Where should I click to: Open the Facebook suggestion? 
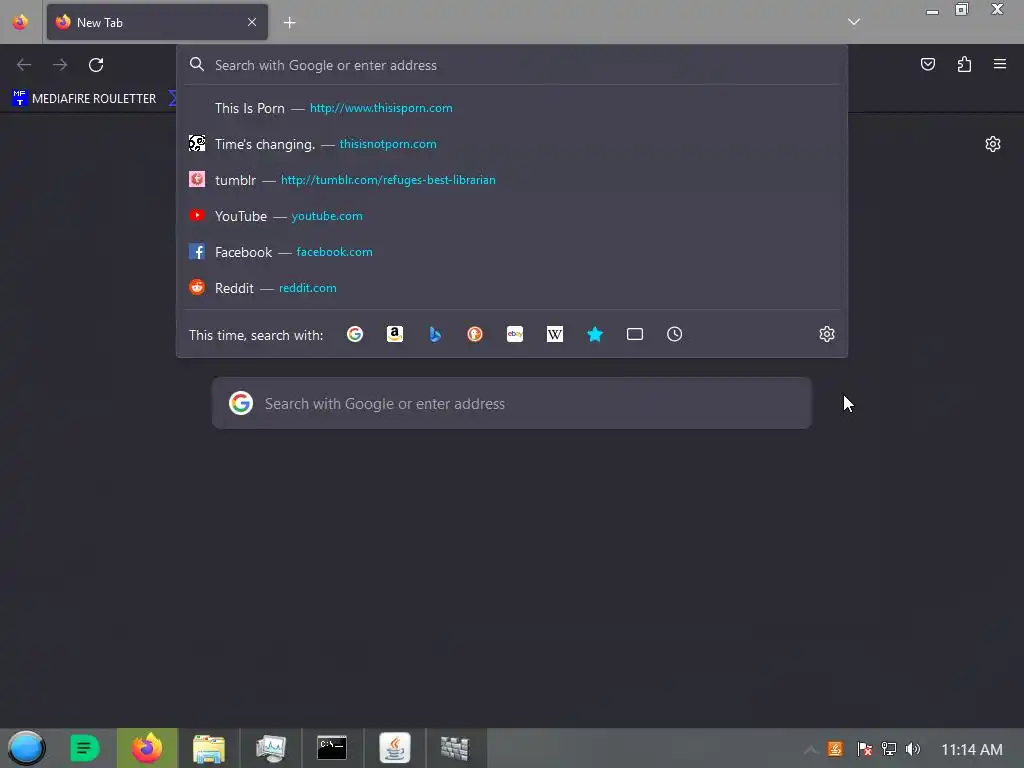coord(512,252)
